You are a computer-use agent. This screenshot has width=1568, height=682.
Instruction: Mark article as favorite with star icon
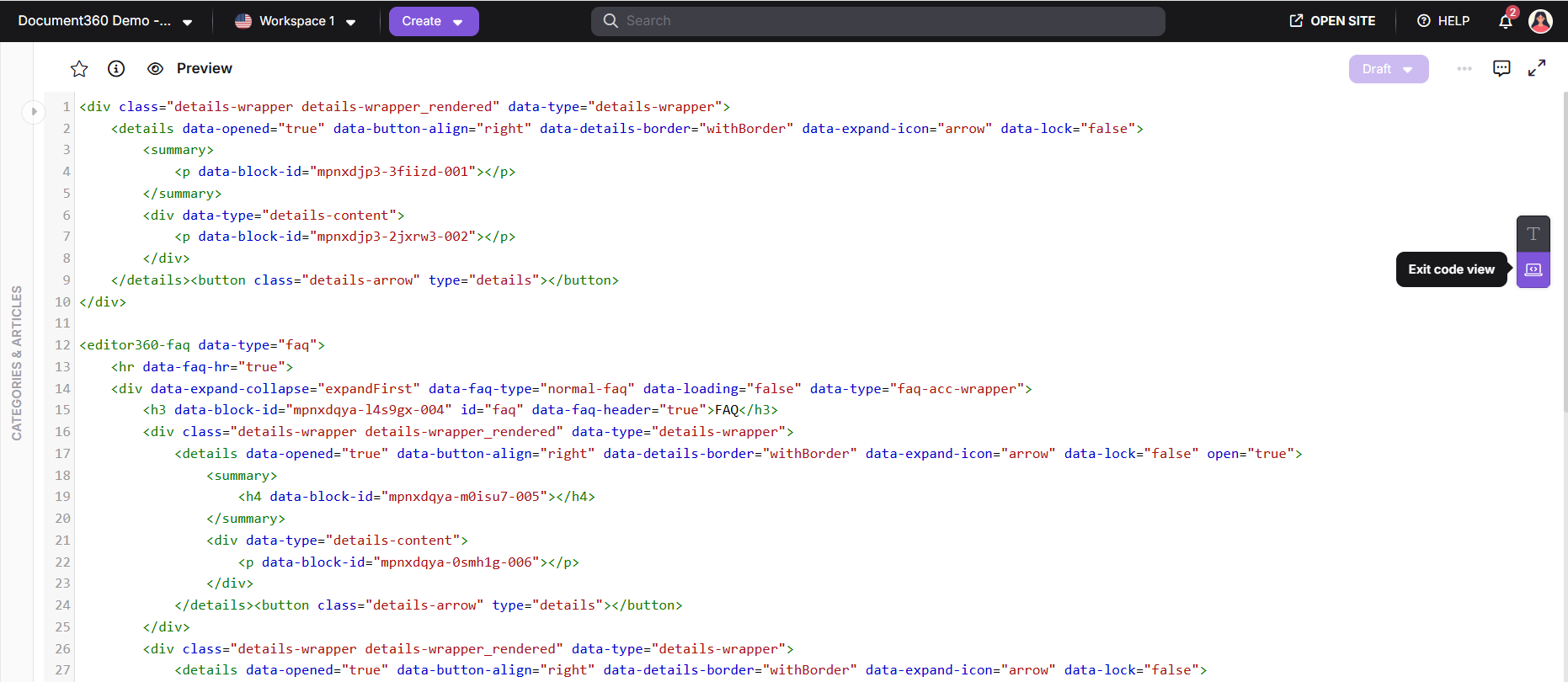79,69
